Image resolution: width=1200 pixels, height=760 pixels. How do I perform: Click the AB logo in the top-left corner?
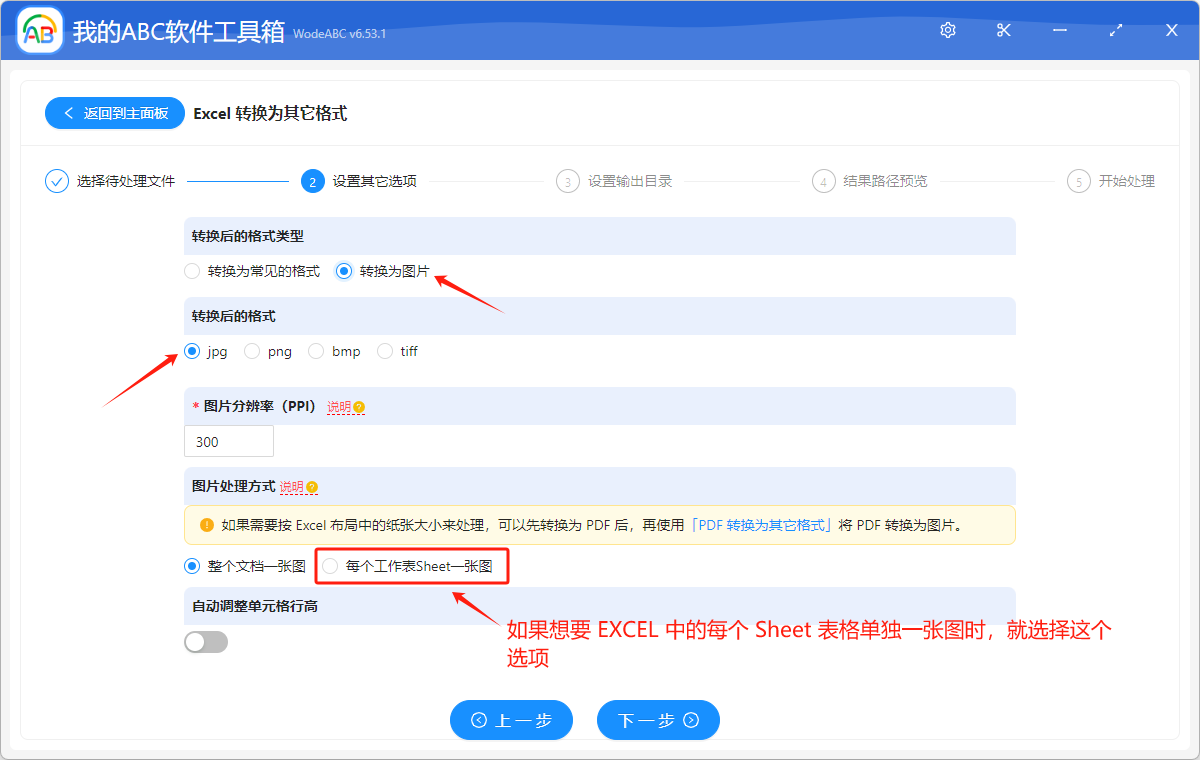click(39, 29)
